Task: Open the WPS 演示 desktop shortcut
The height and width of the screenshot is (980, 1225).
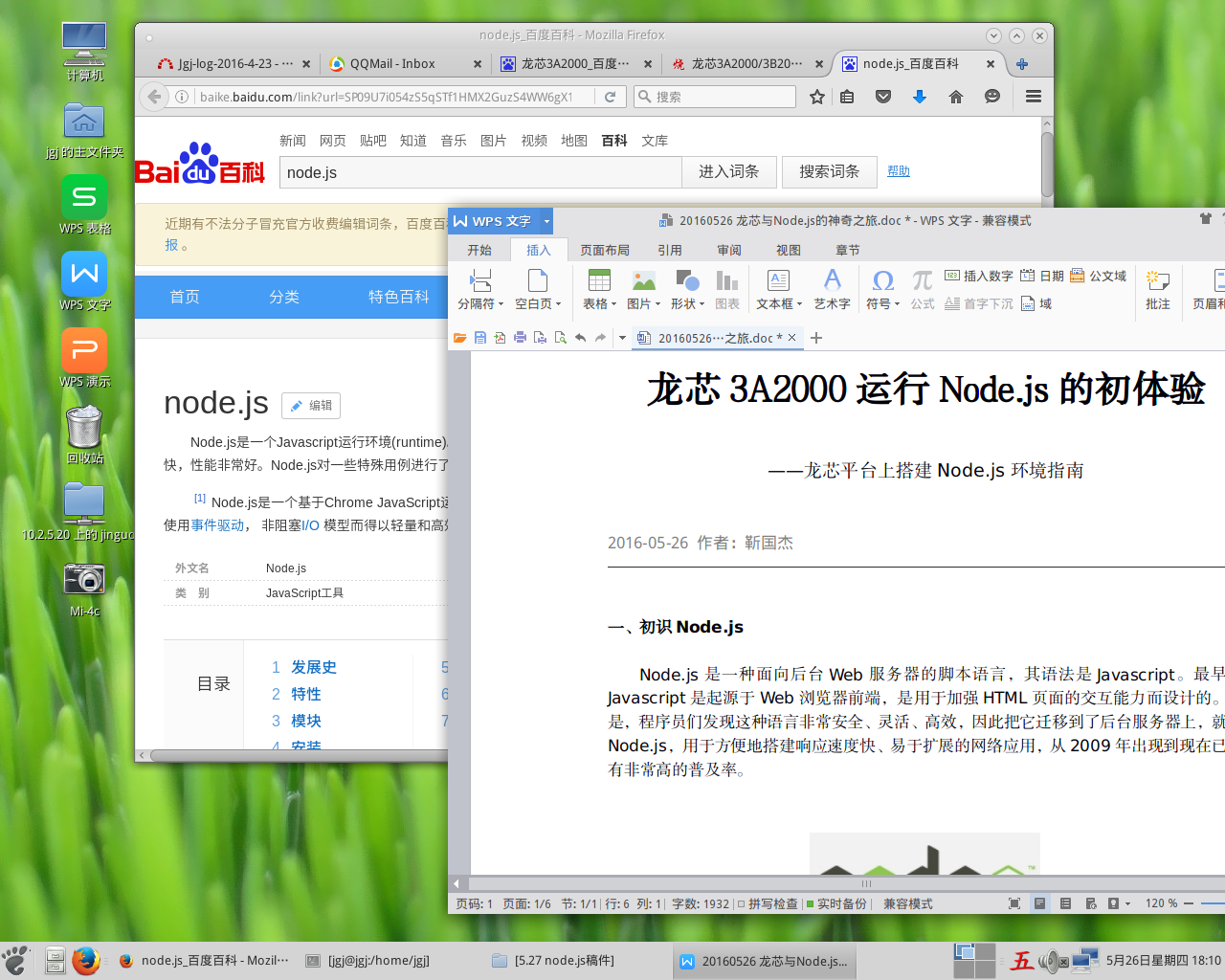Action: (84, 359)
